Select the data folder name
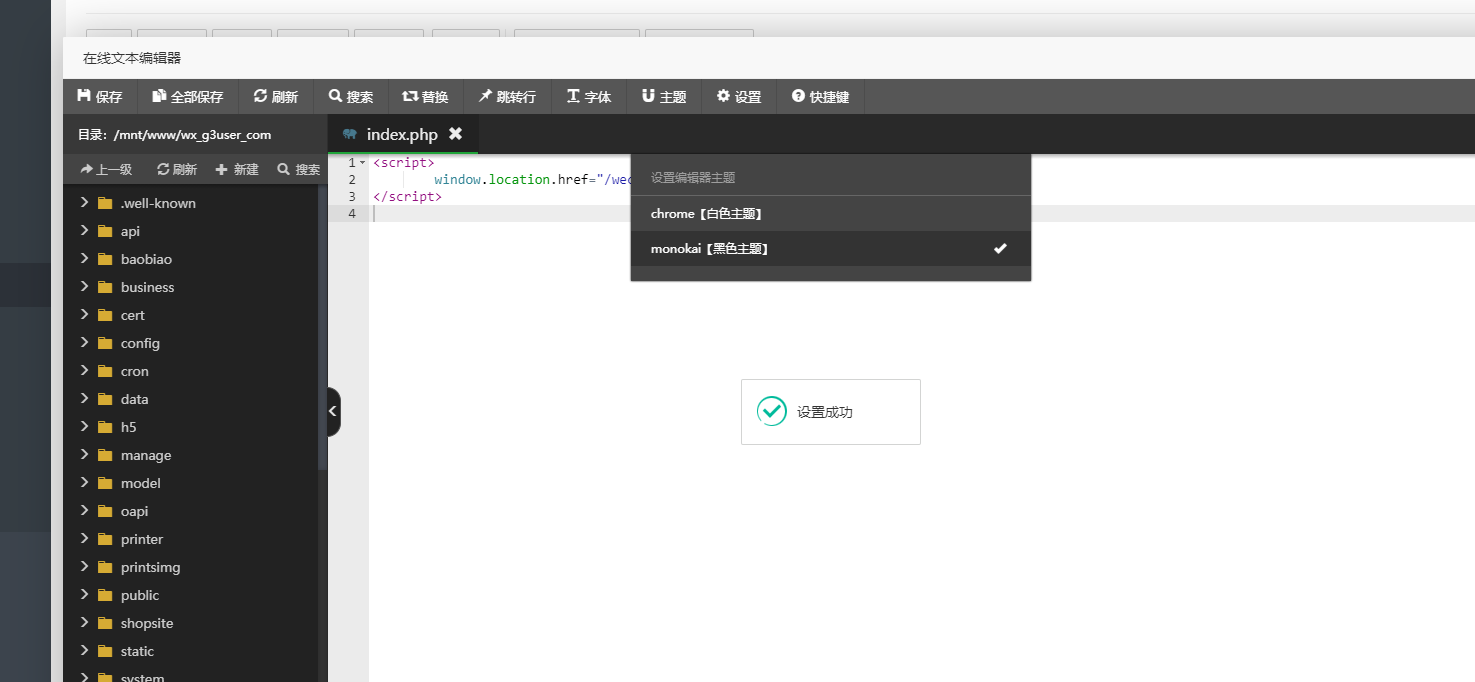This screenshot has height=682, width=1475. 134,399
